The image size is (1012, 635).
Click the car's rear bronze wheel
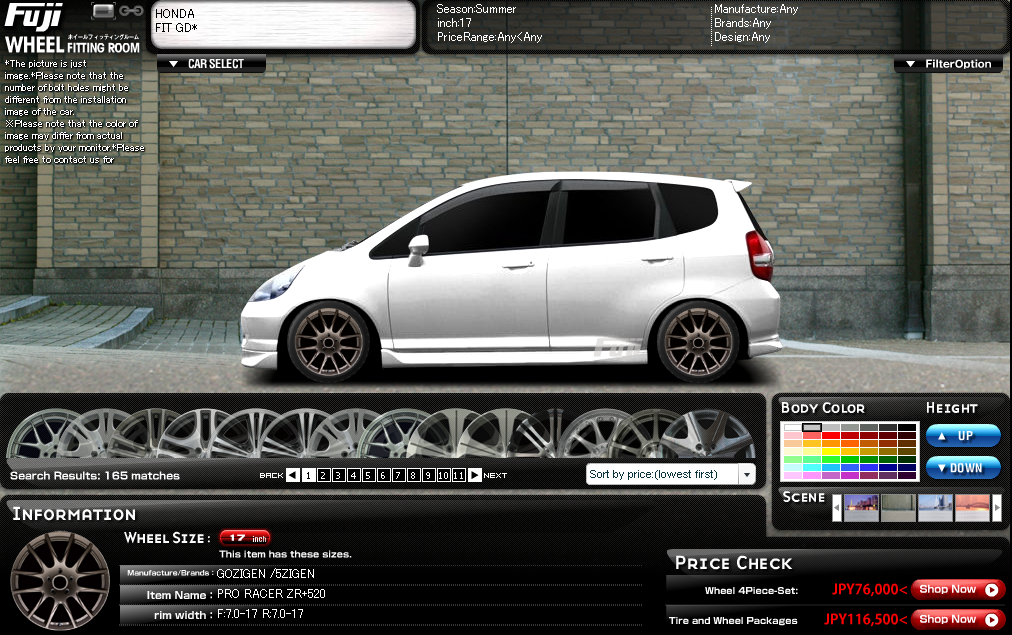[698, 341]
